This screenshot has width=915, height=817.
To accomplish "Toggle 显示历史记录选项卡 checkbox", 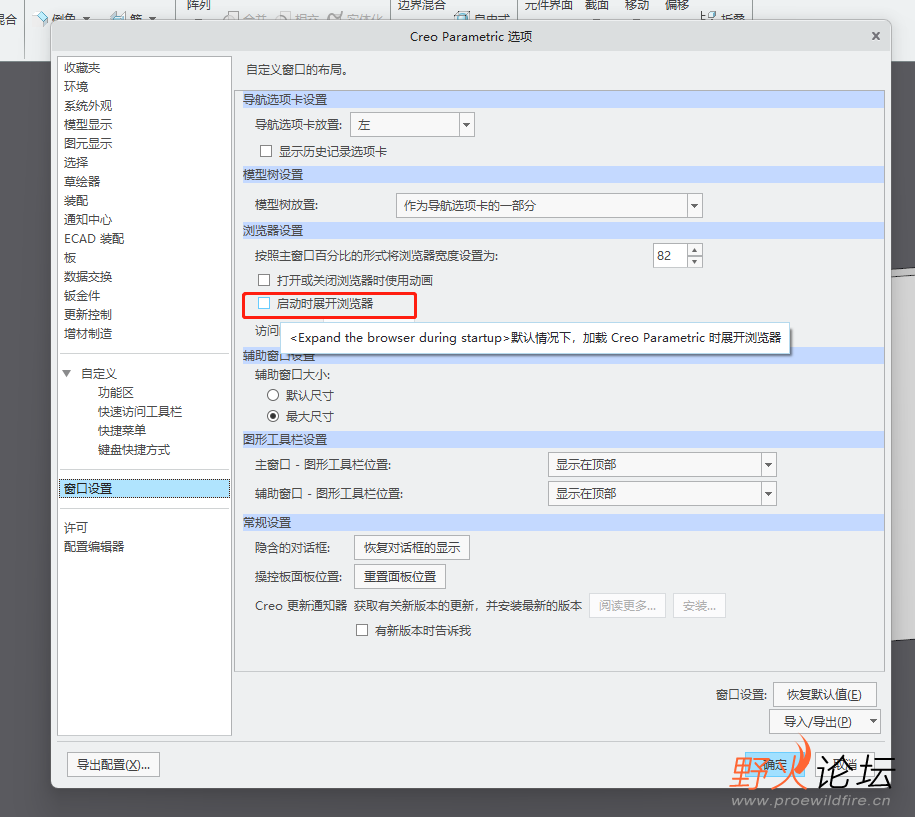I will coord(266,151).
